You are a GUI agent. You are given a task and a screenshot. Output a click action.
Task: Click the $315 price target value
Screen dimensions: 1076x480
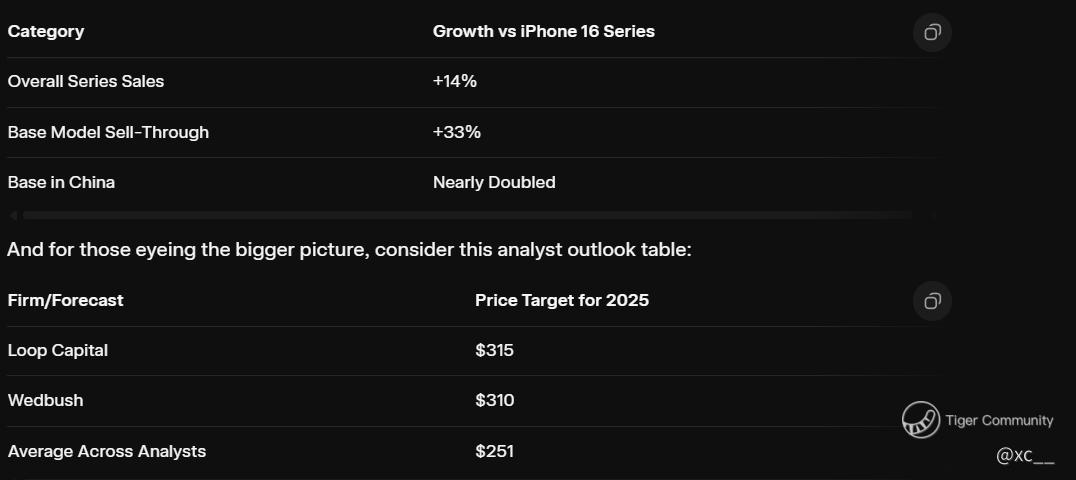[x=494, y=350]
